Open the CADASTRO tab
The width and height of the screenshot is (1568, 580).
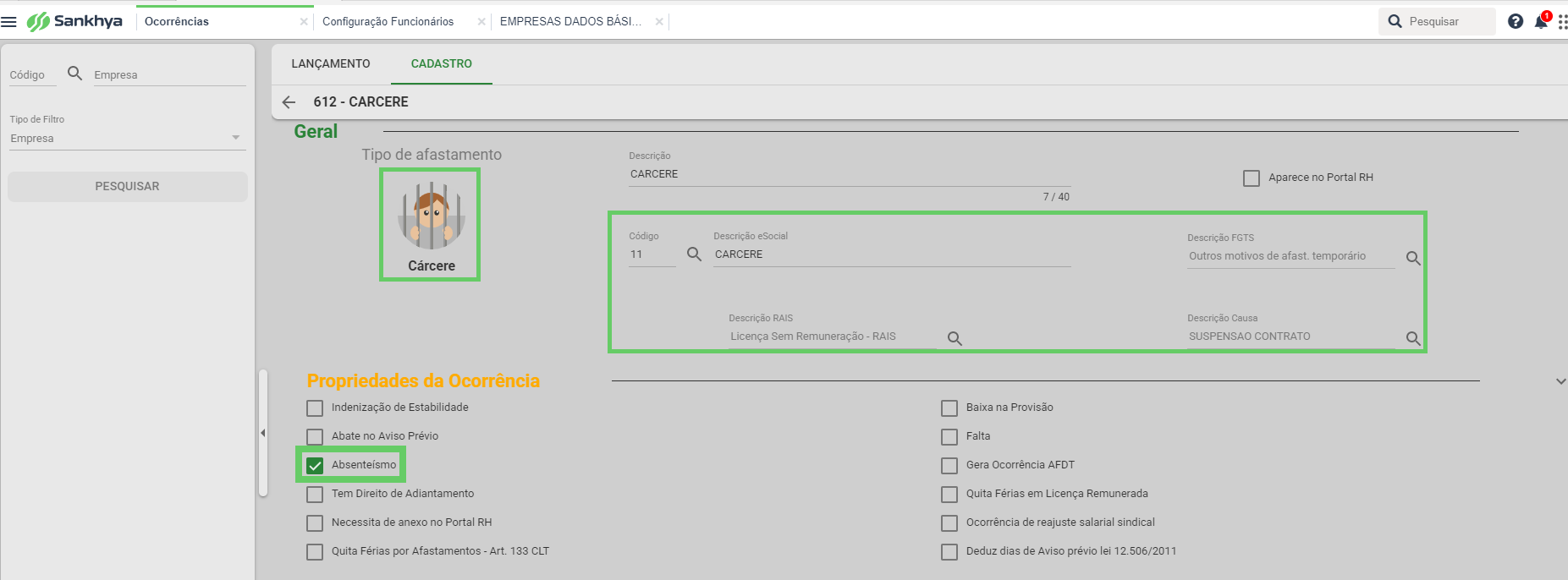tap(442, 64)
